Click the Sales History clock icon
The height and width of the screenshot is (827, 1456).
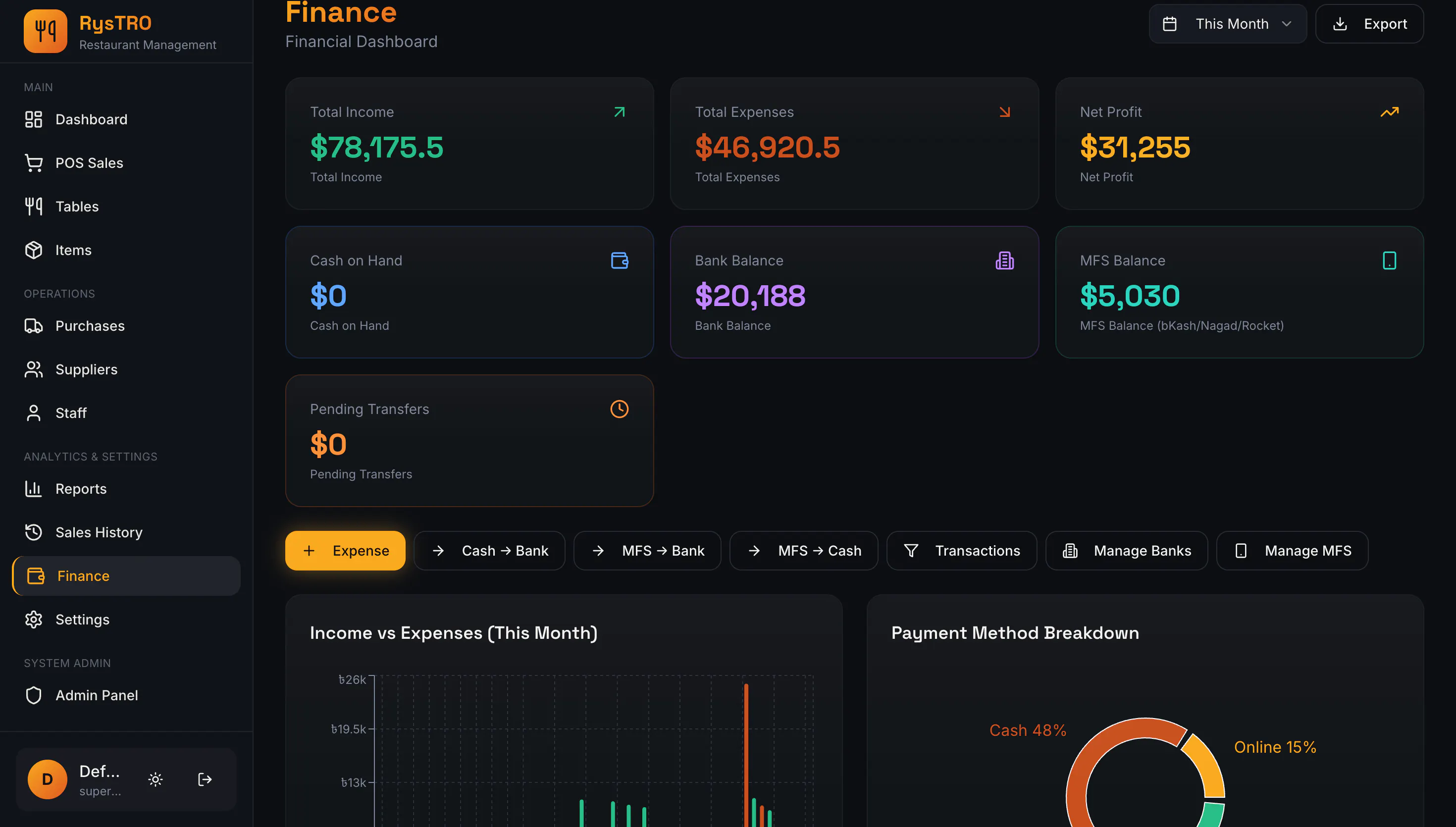point(34,532)
